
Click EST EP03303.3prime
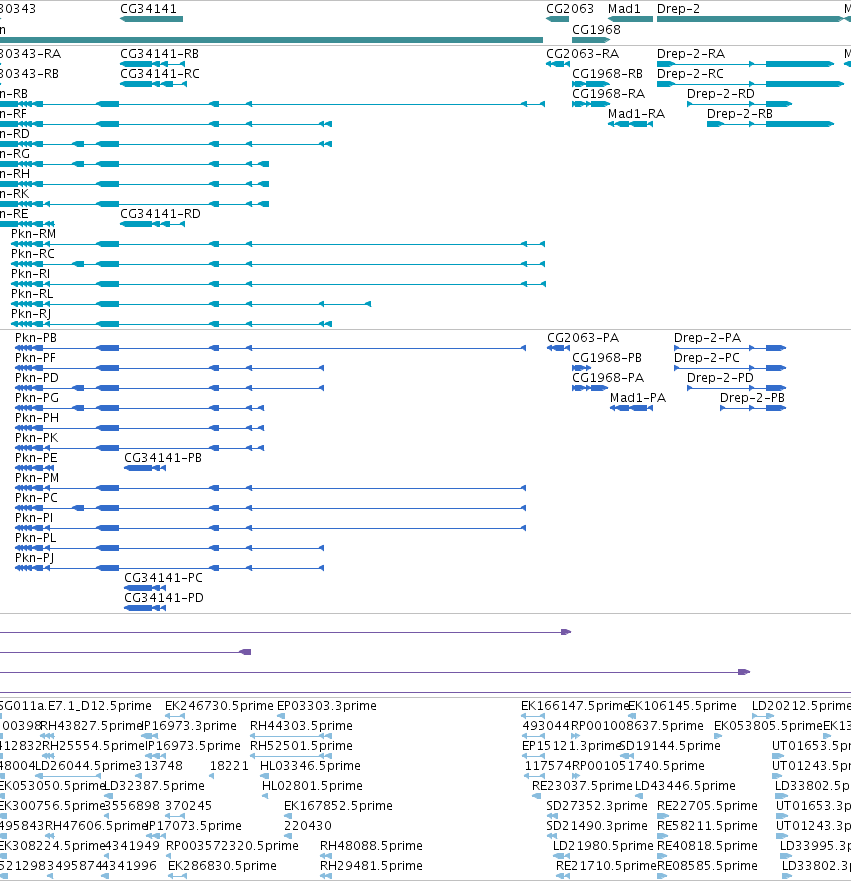[x=326, y=706]
